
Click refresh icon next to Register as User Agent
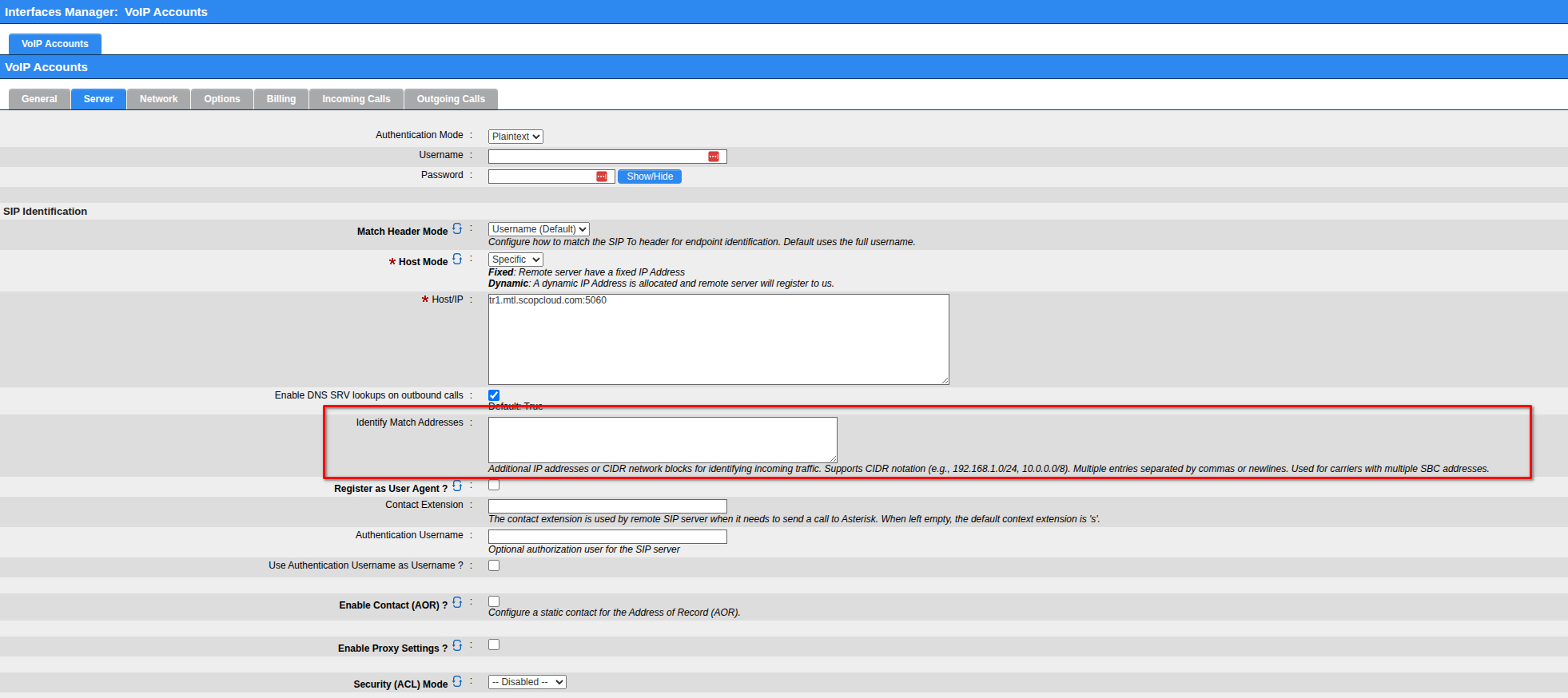[457, 486]
